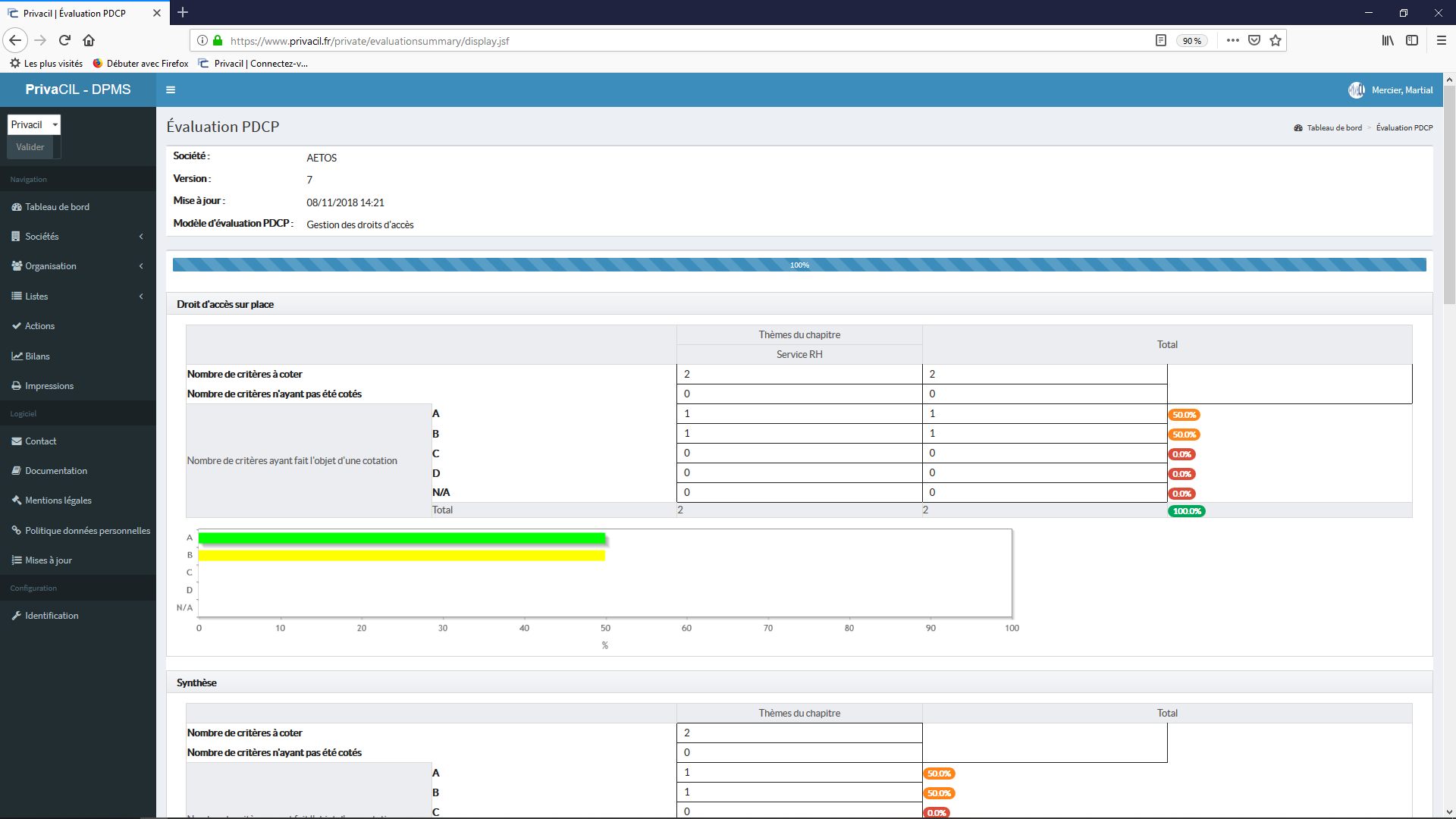This screenshot has height=819, width=1456.
Task: Click the Identification configuration icon
Action: point(17,615)
